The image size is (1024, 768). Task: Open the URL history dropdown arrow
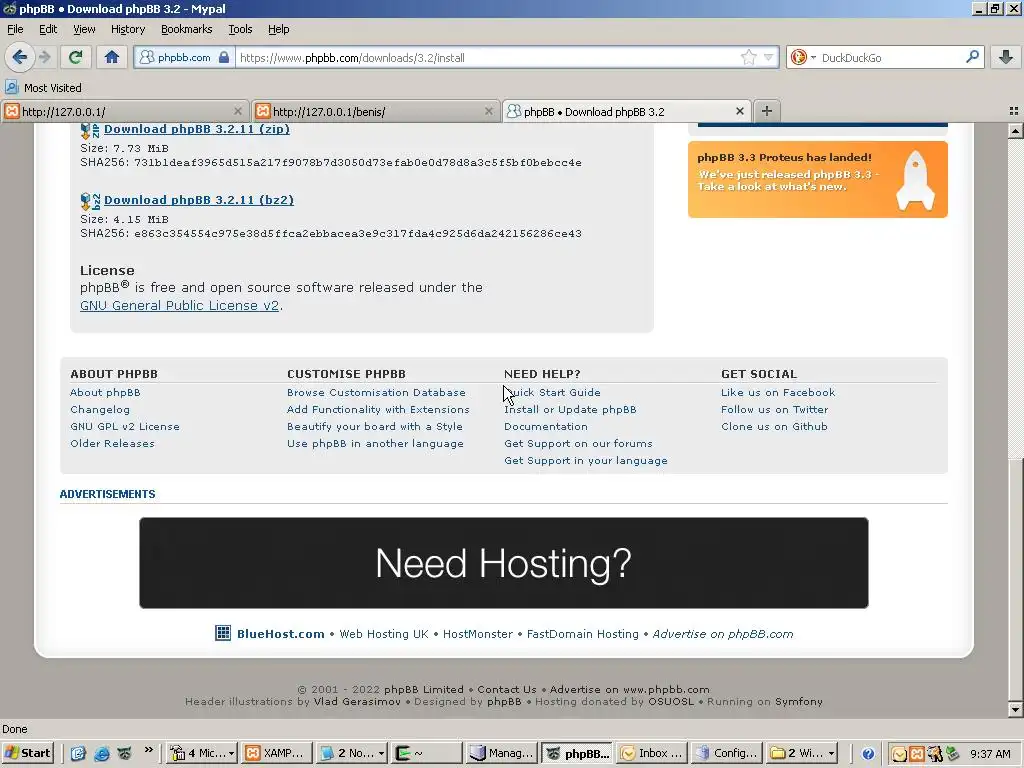click(x=769, y=57)
